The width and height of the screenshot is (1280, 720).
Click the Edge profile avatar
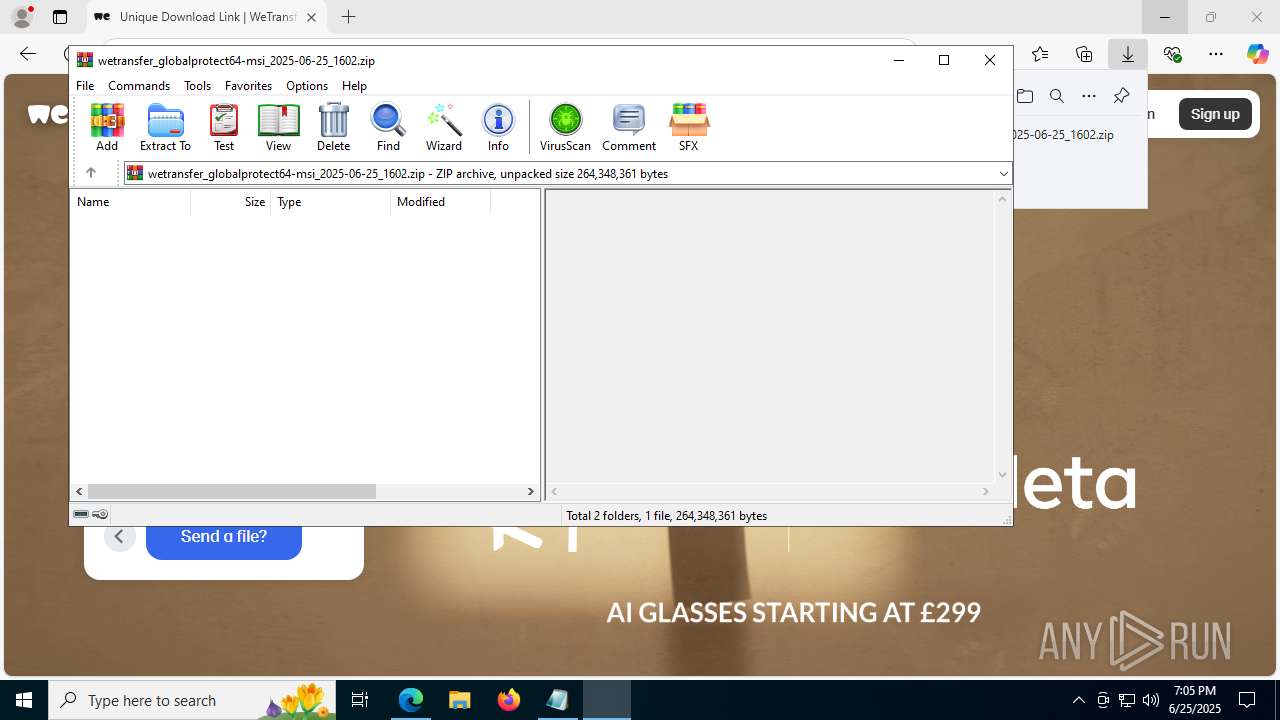[22, 17]
